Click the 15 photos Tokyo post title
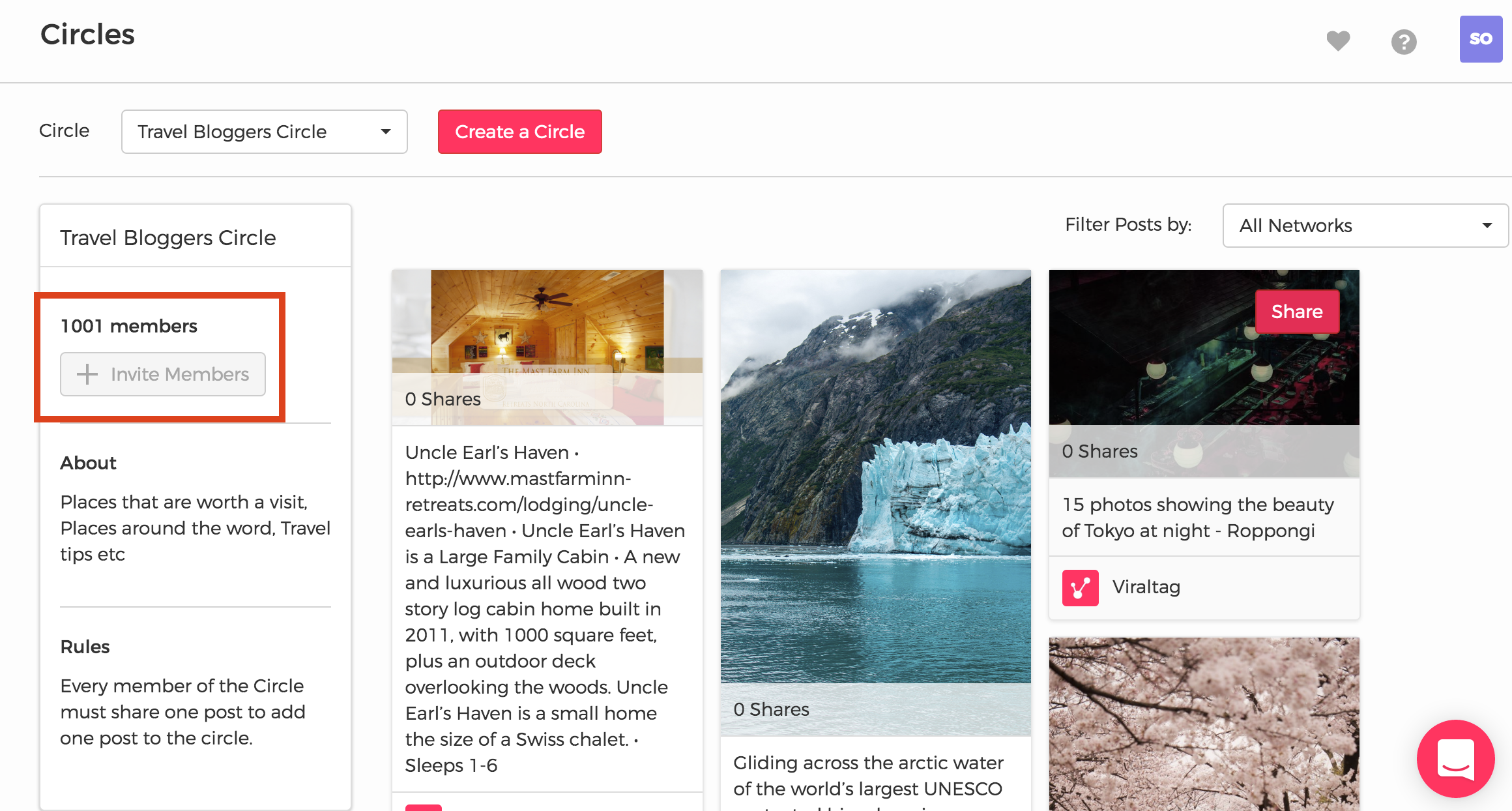The width and height of the screenshot is (1512, 811). coord(1198,518)
